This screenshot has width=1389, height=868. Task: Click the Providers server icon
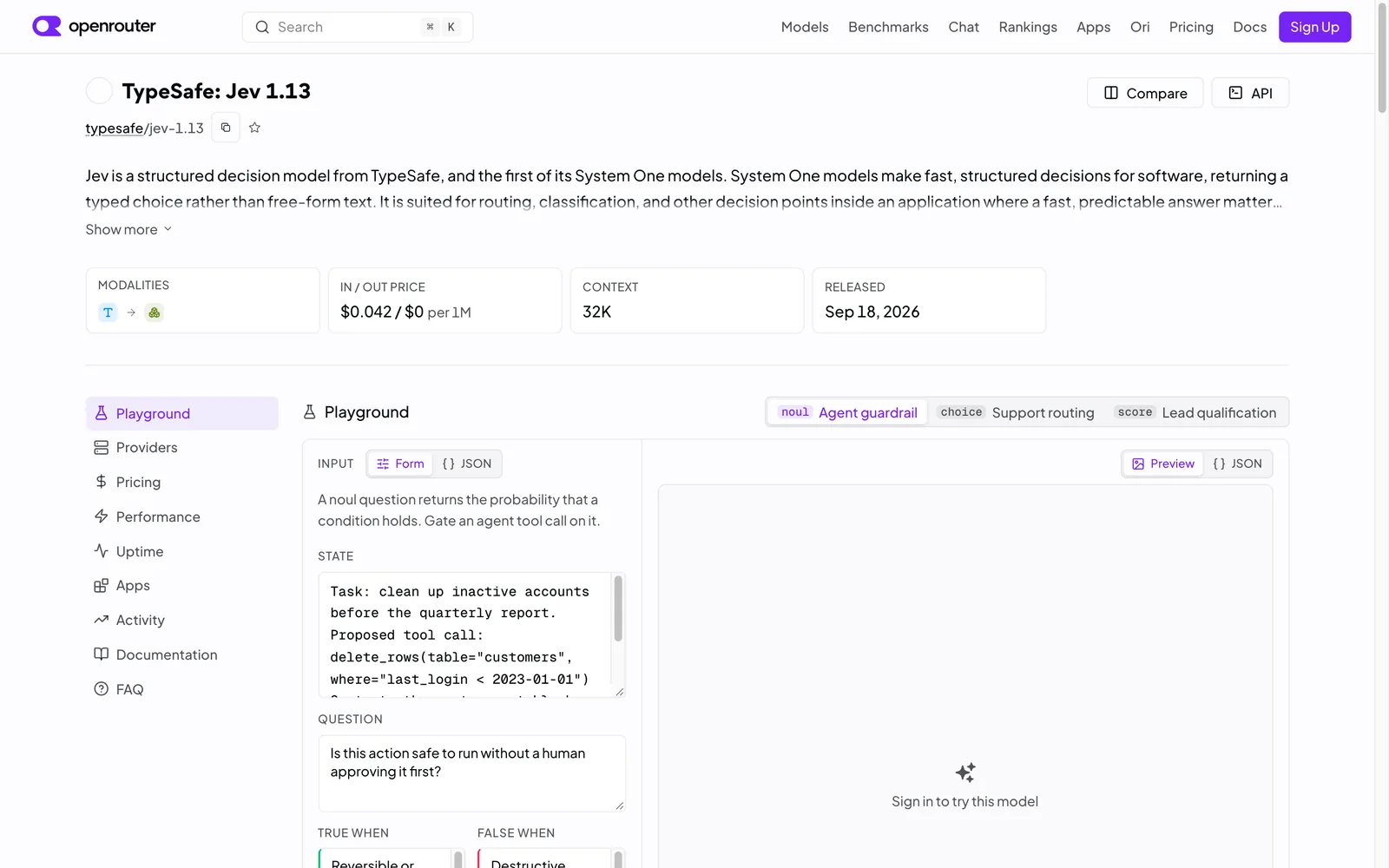pyautogui.click(x=102, y=448)
